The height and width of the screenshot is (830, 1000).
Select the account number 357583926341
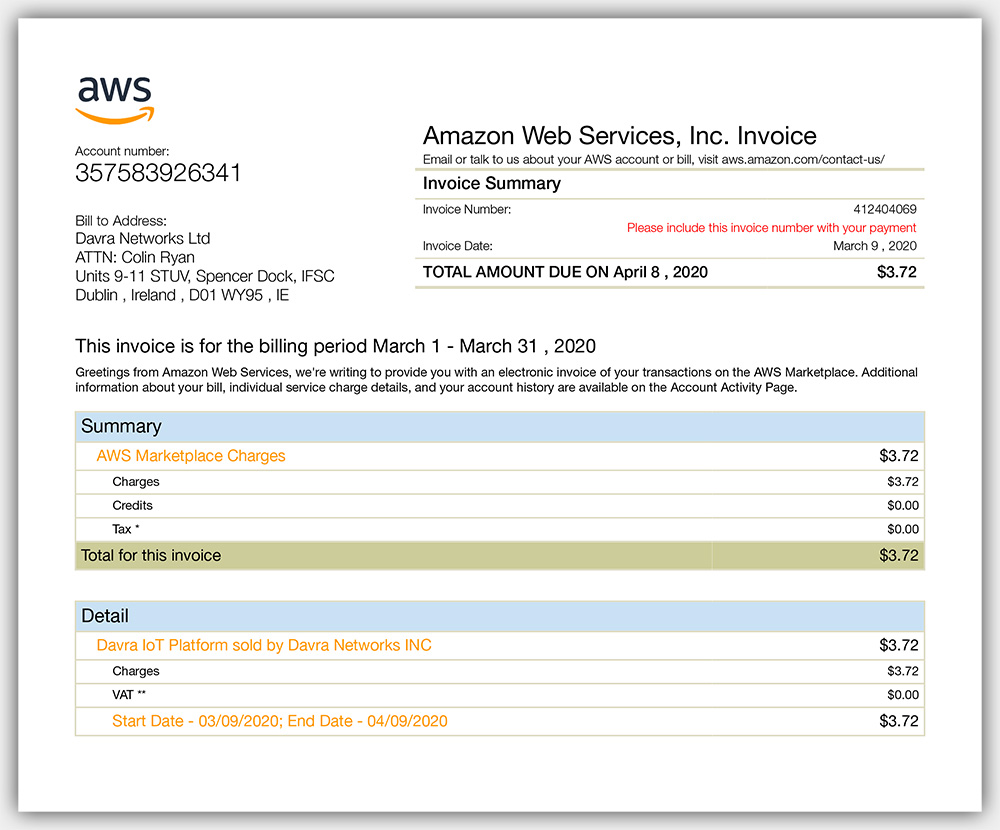(x=158, y=173)
